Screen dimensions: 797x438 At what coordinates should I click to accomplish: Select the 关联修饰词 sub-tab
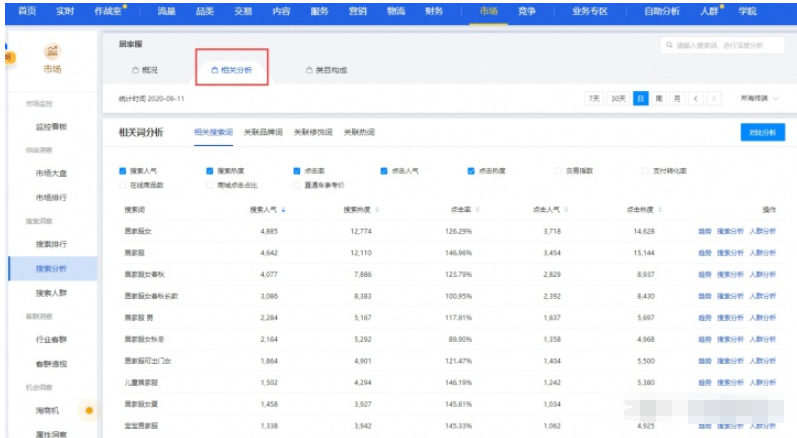(313, 133)
